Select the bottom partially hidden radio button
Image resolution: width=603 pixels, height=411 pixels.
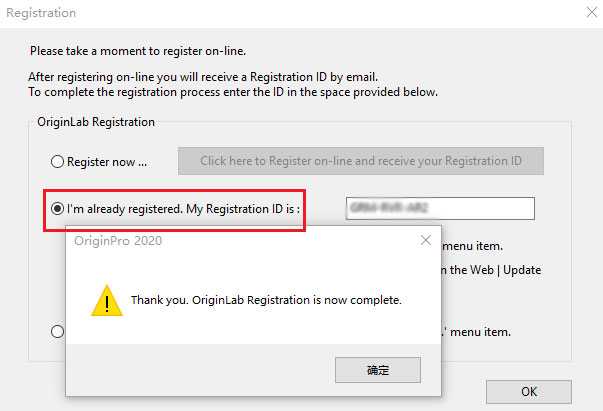click(x=57, y=331)
